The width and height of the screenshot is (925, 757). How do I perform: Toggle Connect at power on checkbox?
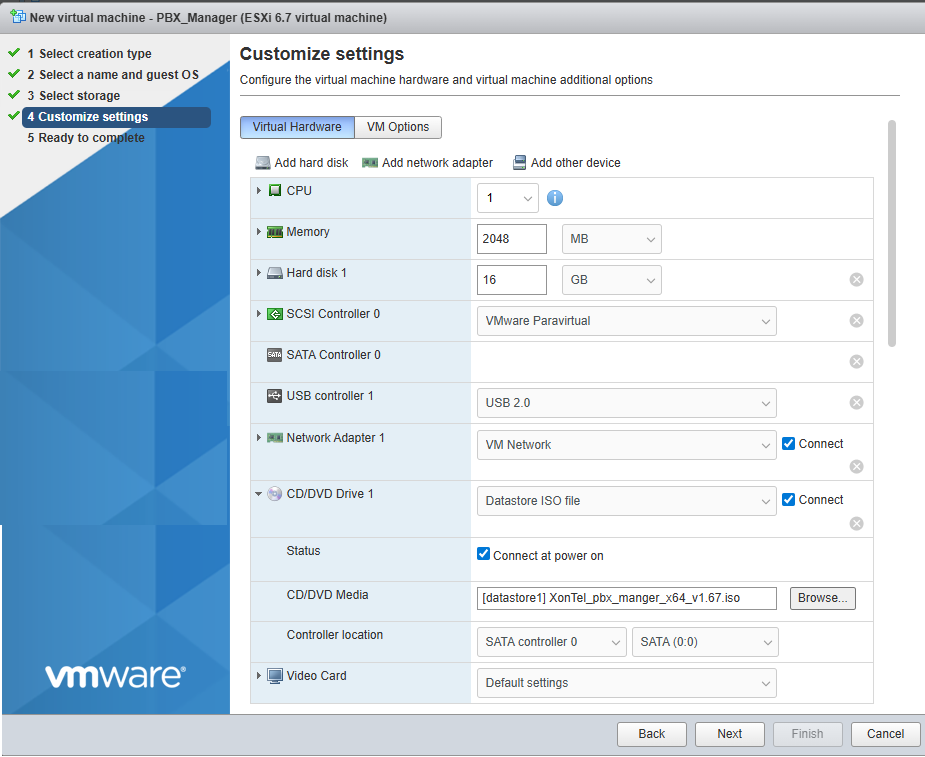484,555
